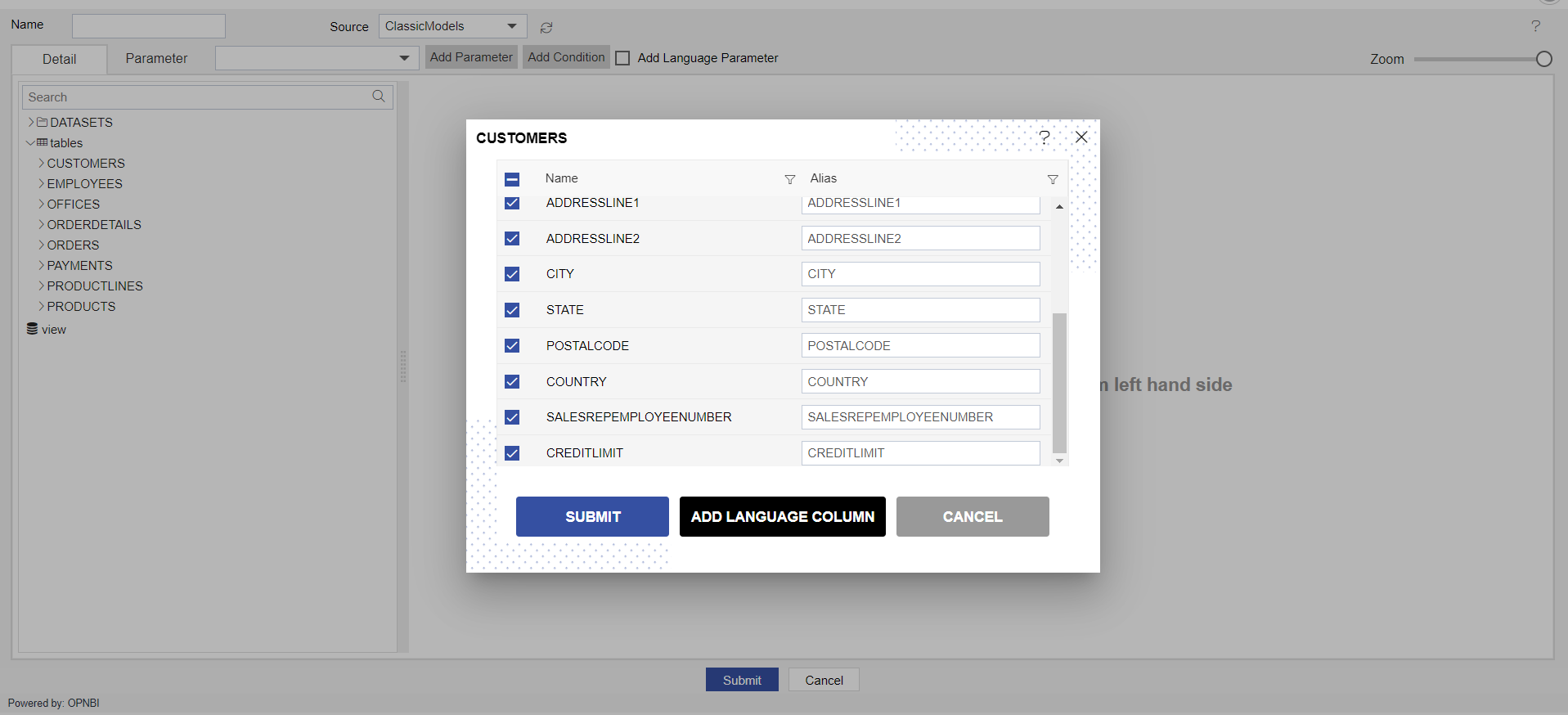
Task: Click ADD LANGUAGE COLUMN button
Action: [783, 516]
